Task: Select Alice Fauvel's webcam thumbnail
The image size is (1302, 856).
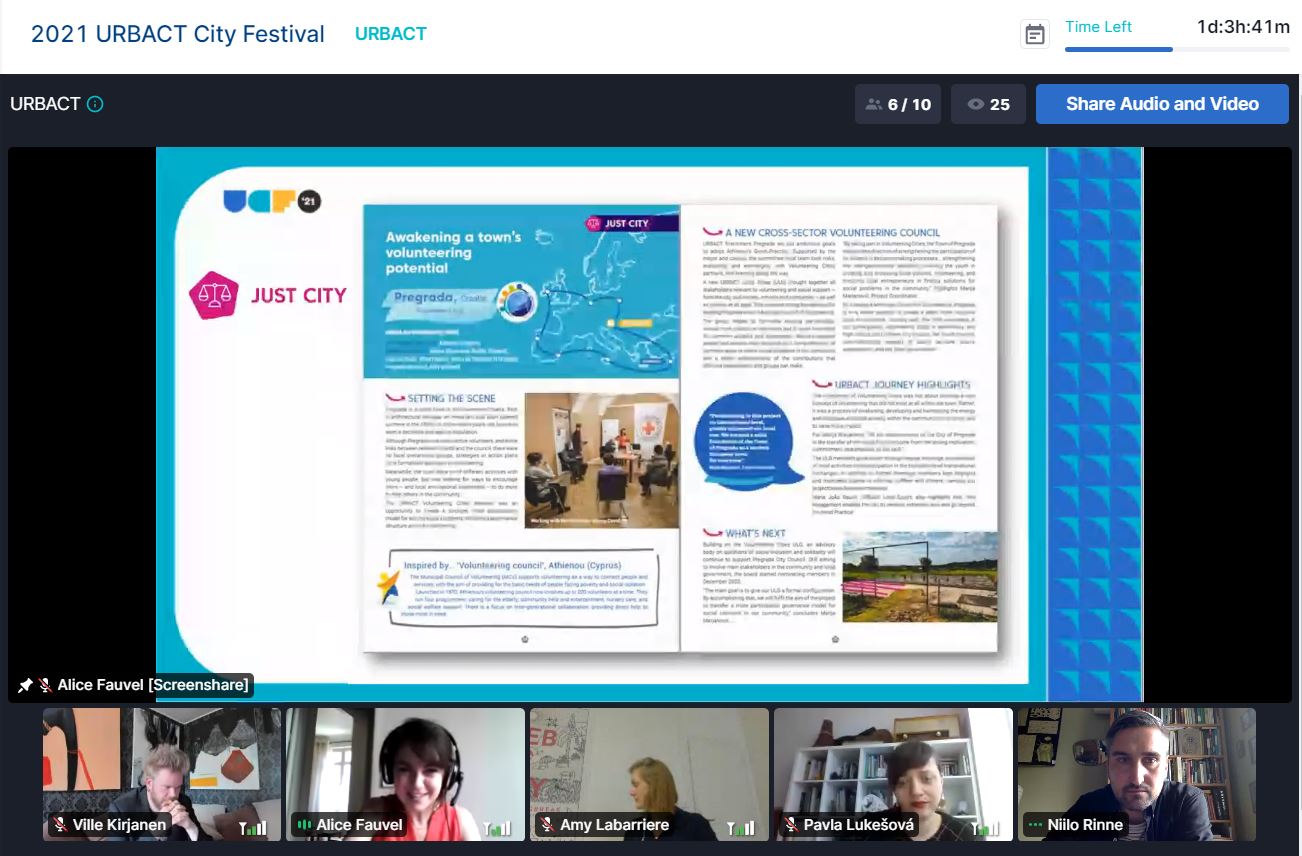Action: point(405,774)
